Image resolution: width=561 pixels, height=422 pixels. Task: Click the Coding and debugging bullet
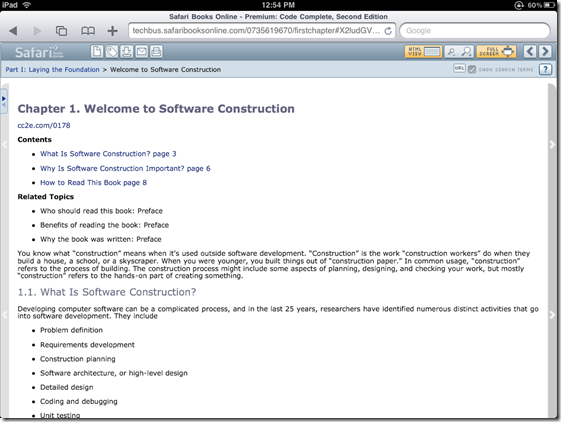(79, 402)
